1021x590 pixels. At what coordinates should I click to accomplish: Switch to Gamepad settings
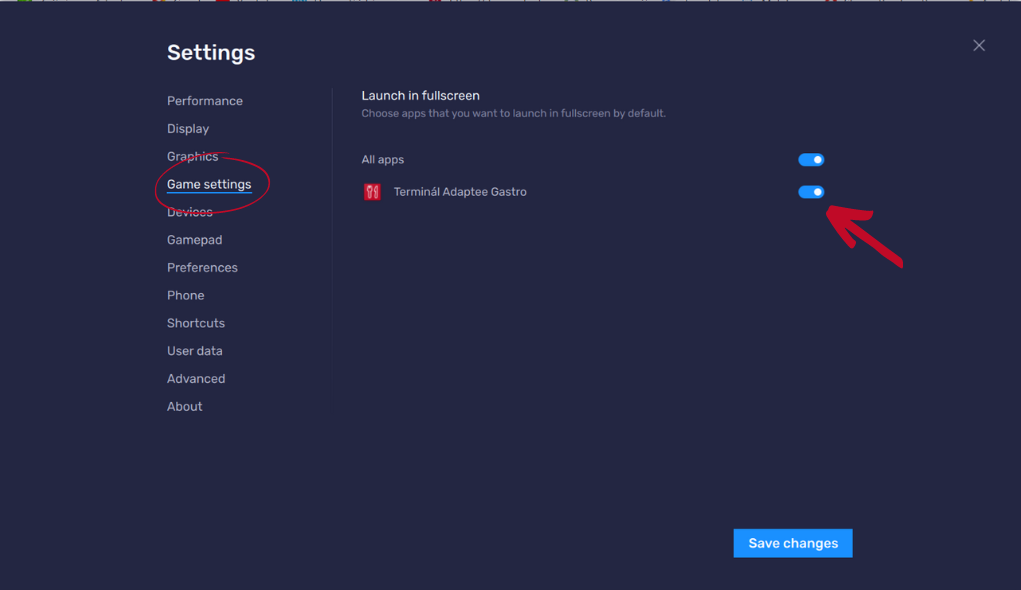(194, 240)
